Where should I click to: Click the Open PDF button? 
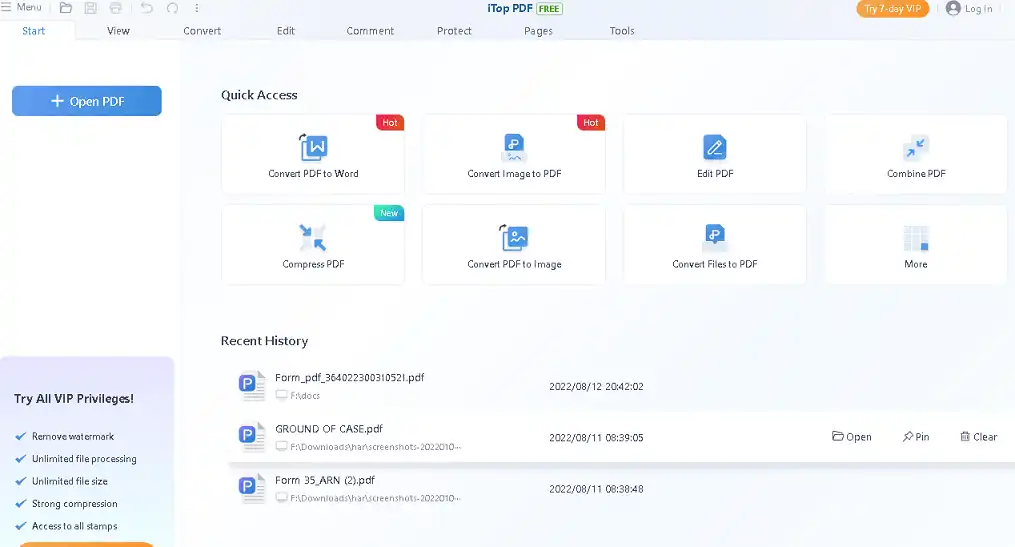coord(87,101)
